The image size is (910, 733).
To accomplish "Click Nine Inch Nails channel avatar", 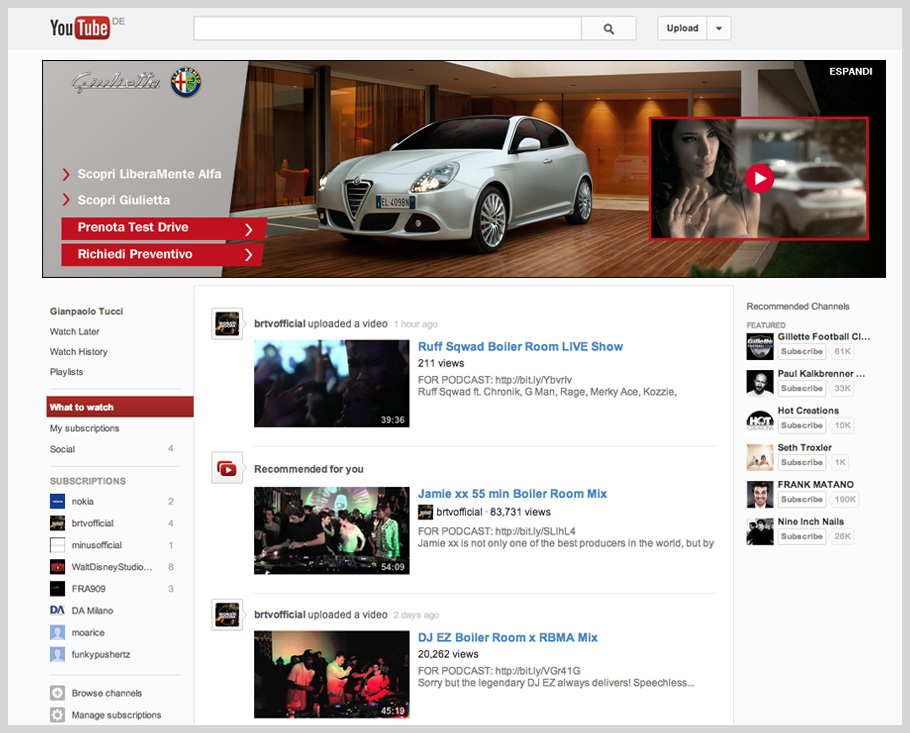I will (x=760, y=532).
